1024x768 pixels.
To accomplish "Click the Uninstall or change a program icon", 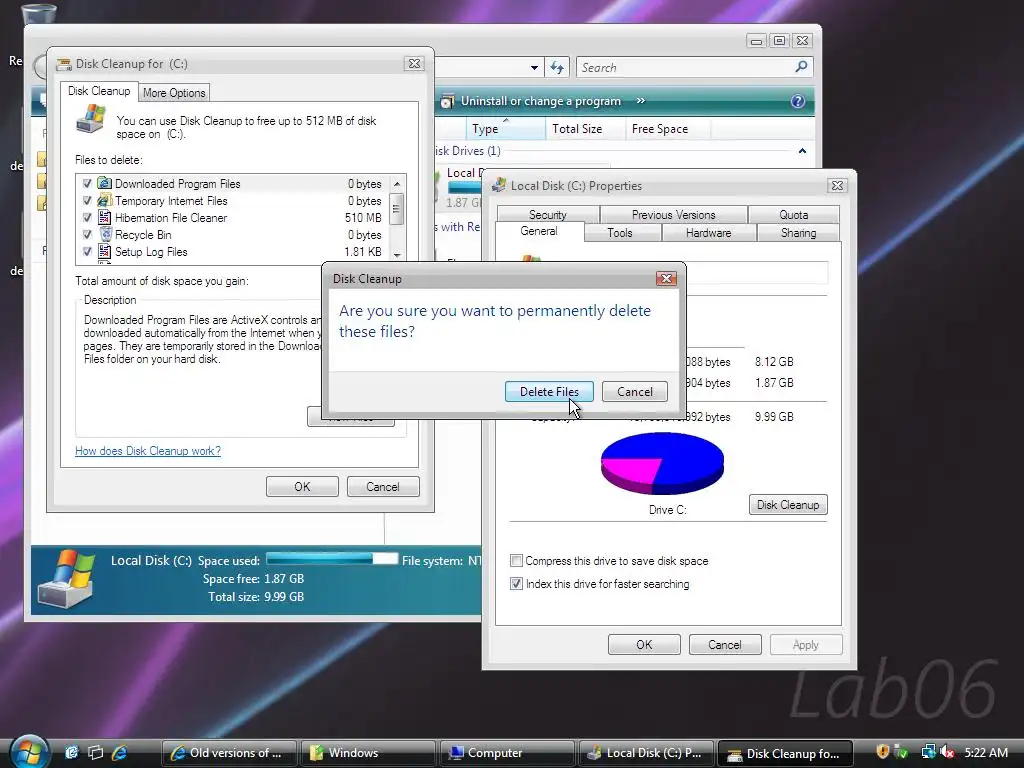I will click(447, 101).
